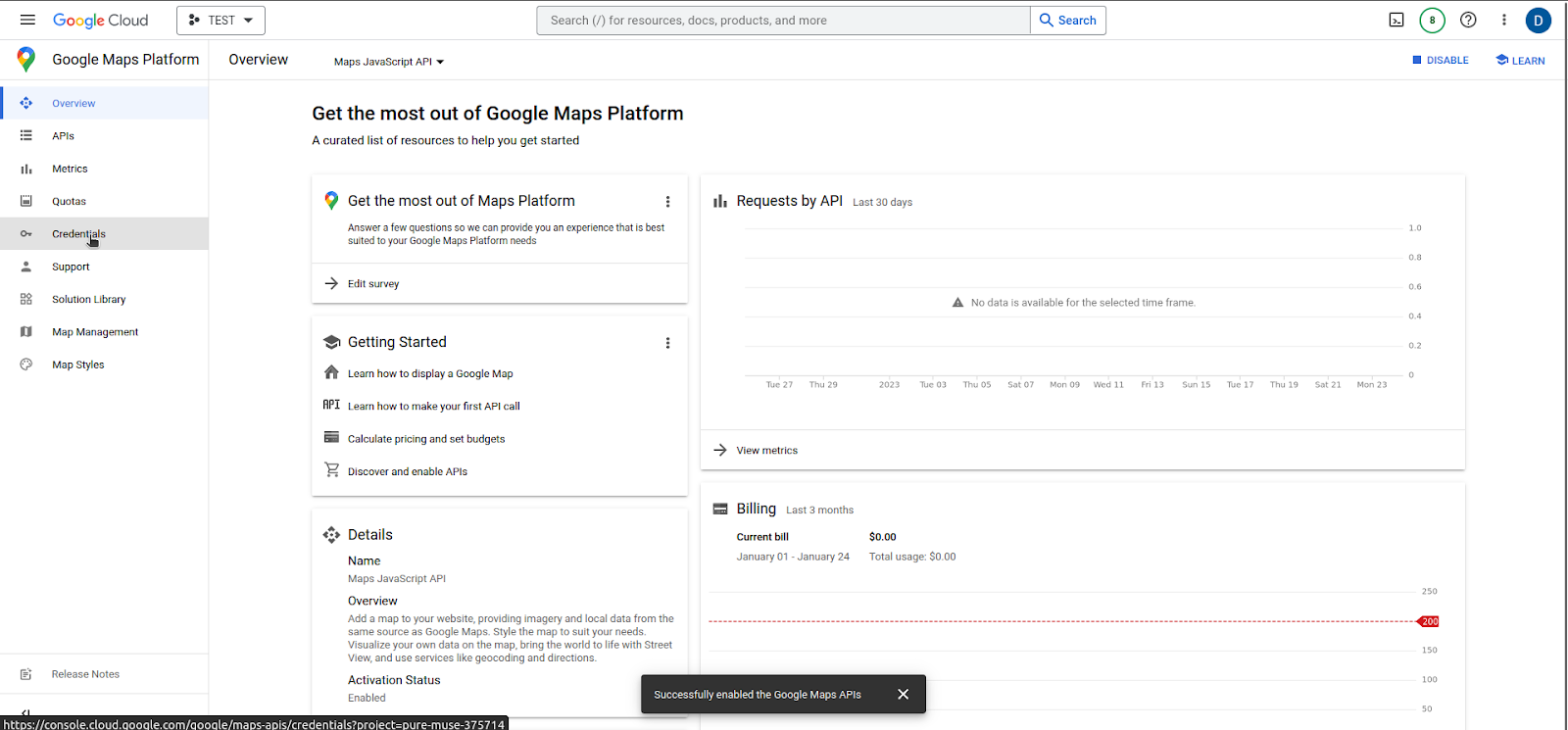Open Learn how to display a Google Map

coord(430,374)
